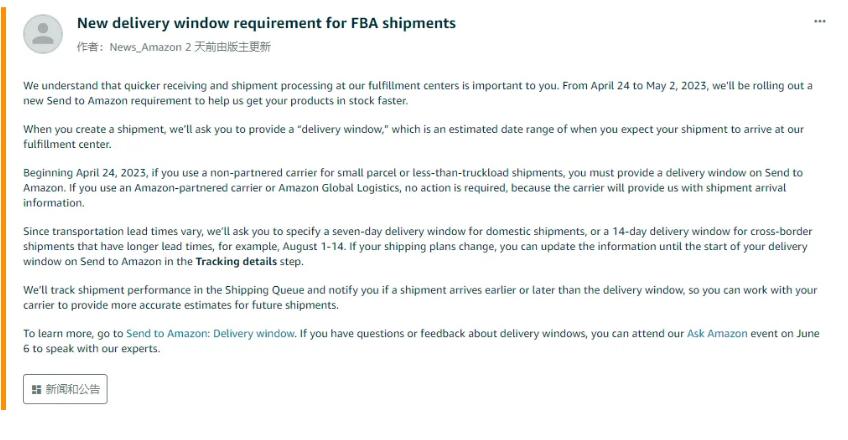
Task: Open the three-dot more options menu
Action: click(820, 22)
